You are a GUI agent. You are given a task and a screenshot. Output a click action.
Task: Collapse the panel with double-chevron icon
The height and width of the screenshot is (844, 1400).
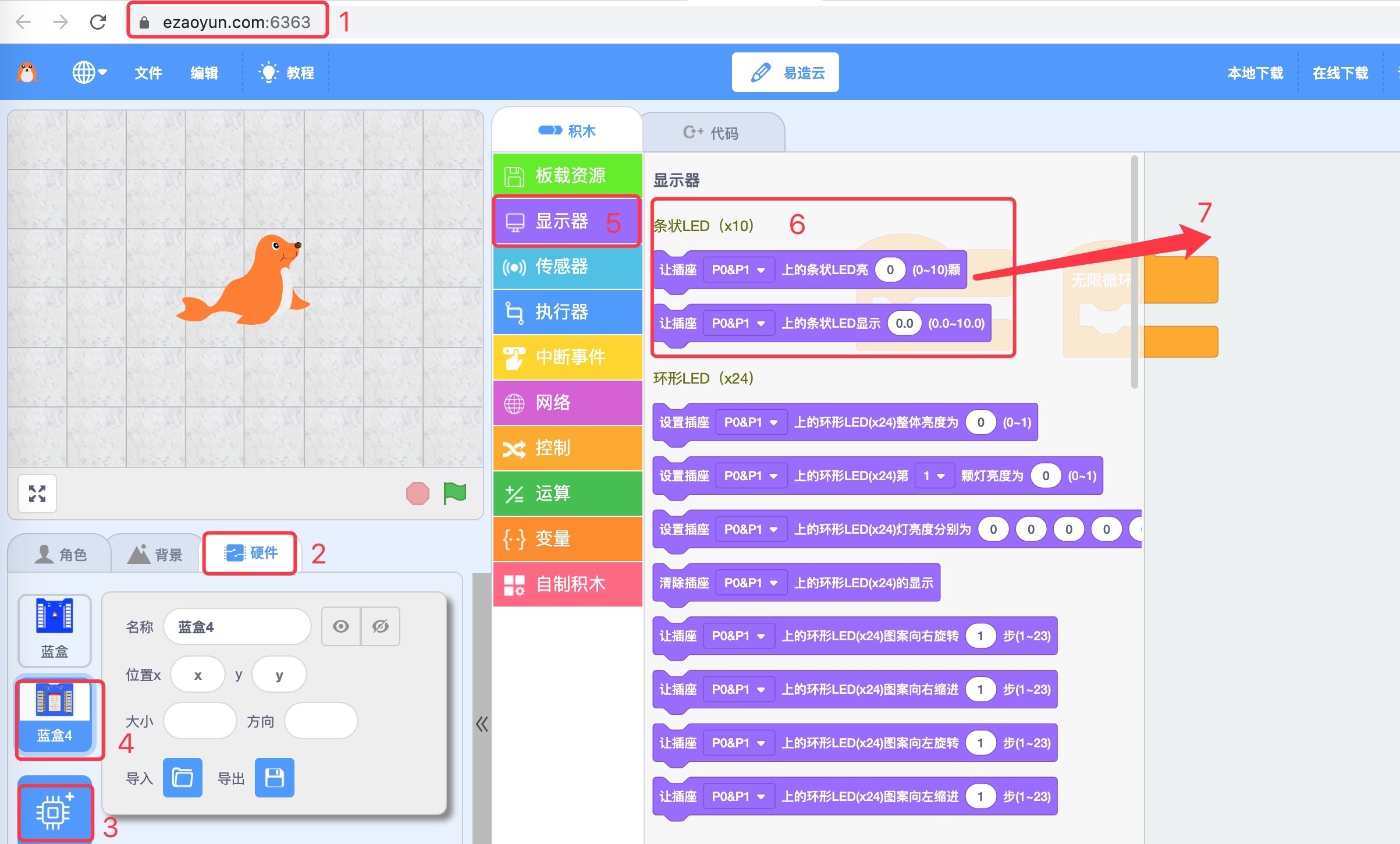pyautogui.click(x=482, y=724)
